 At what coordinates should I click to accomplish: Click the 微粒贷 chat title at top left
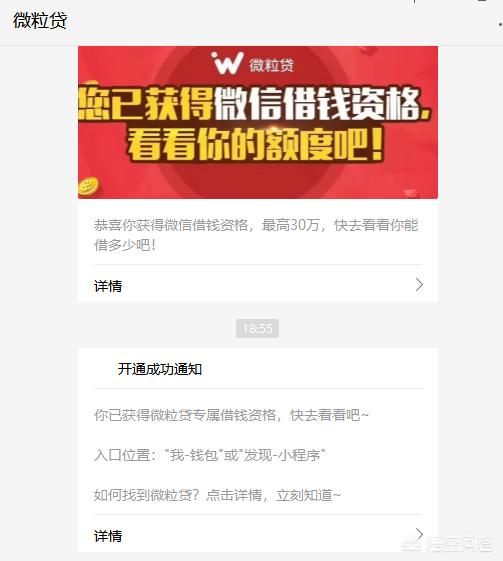pos(40,21)
